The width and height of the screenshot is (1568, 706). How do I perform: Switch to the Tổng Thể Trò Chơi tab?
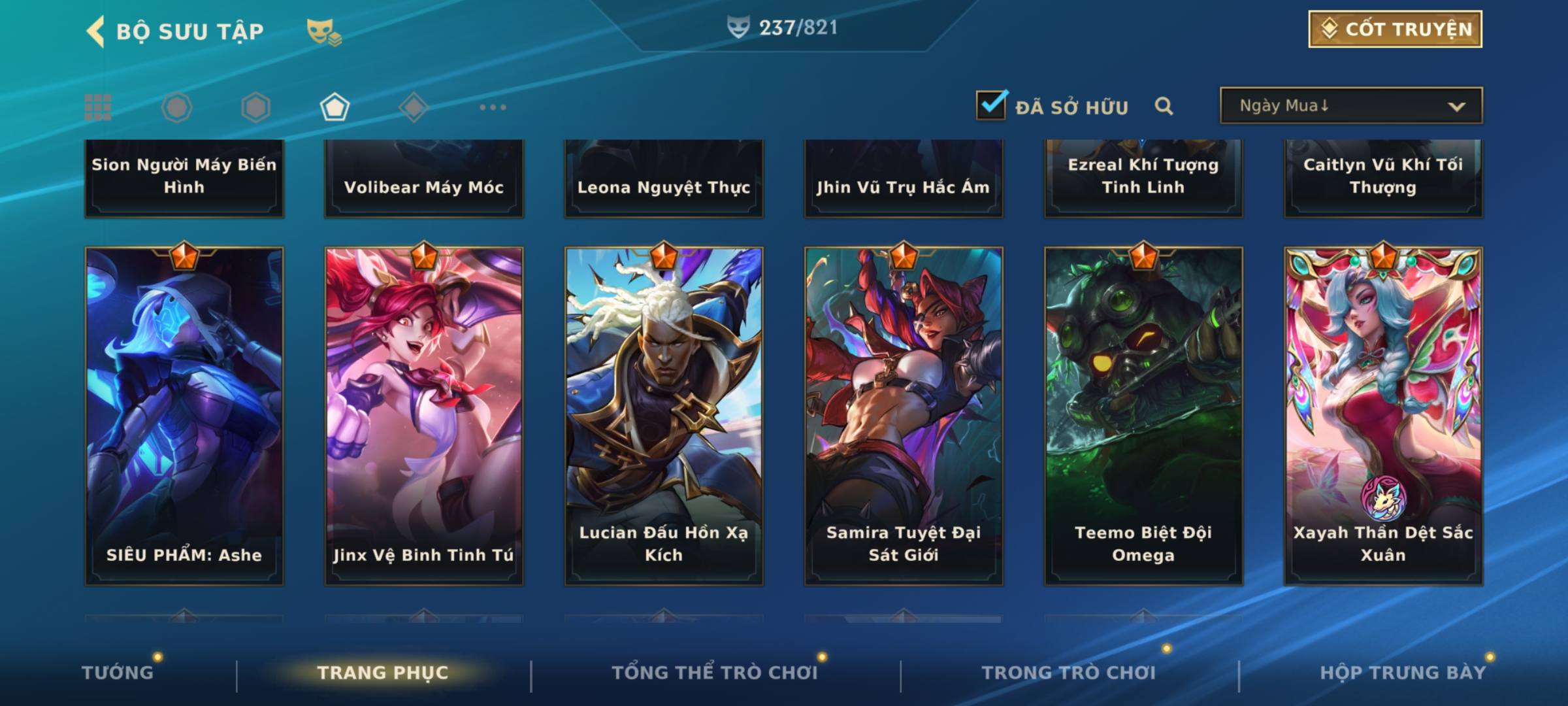point(714,672)
